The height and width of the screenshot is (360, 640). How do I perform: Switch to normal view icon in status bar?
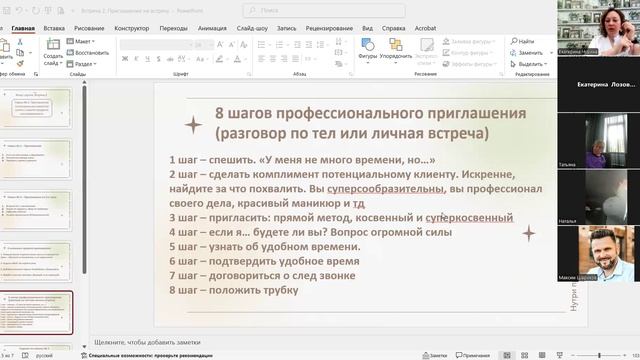pos(507,356)
